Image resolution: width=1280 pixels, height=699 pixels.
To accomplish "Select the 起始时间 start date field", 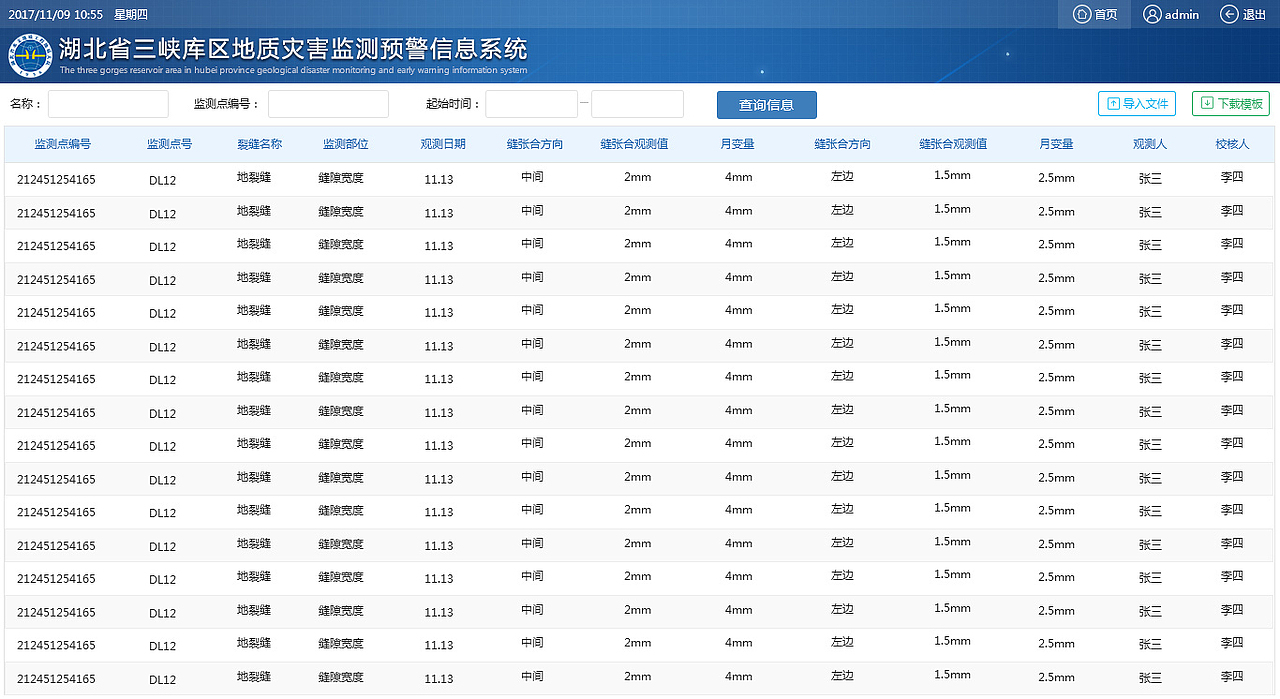I will click(532, 104).
